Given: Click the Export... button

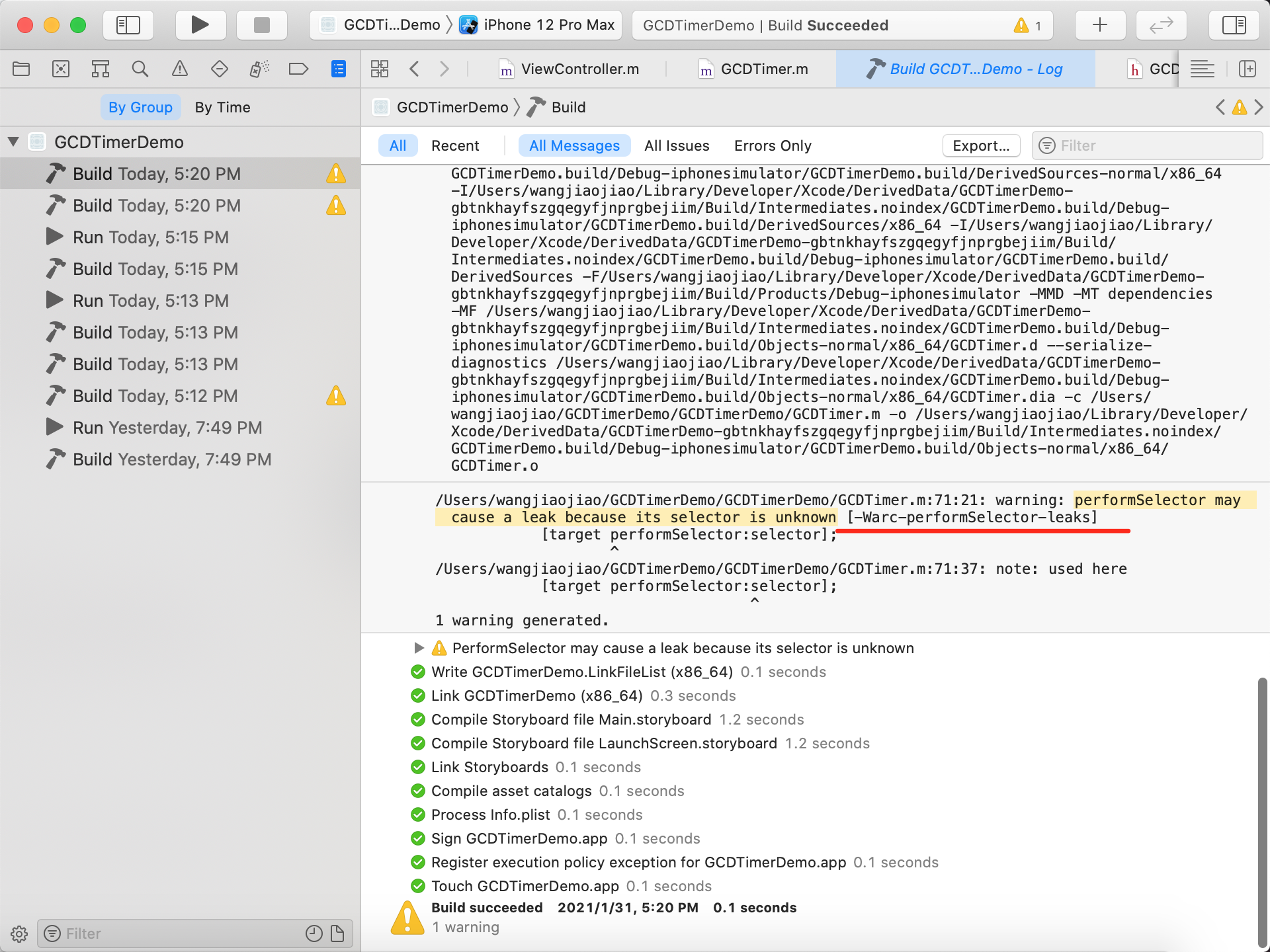Looking at the screenshot, I should pos(980,145).
